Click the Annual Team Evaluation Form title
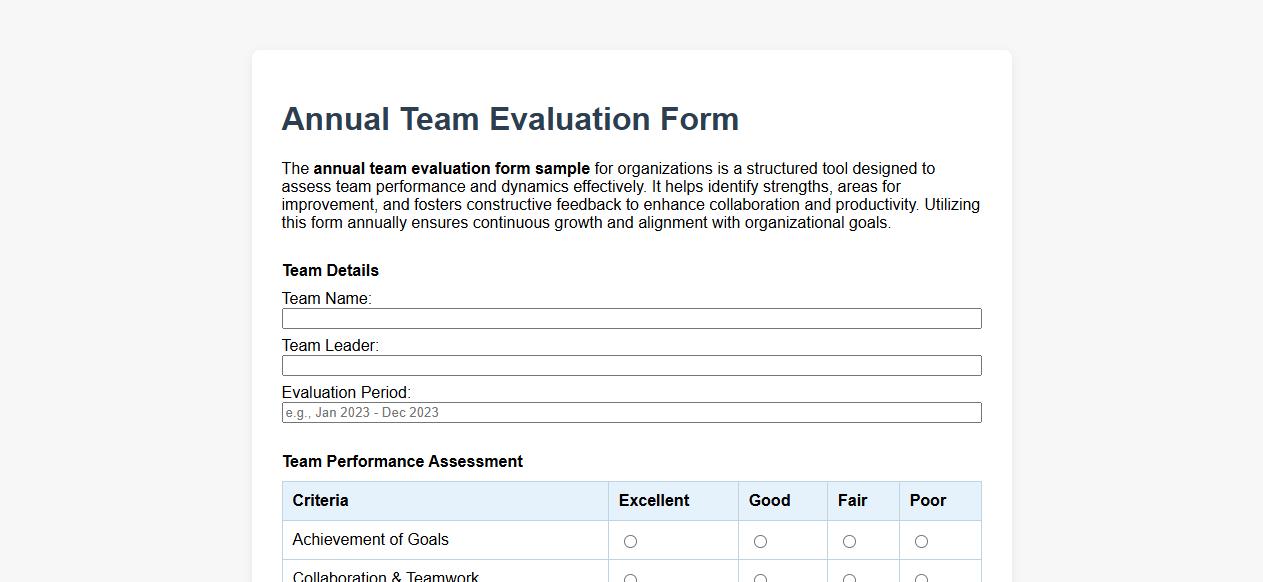 [x=510, y=119]
